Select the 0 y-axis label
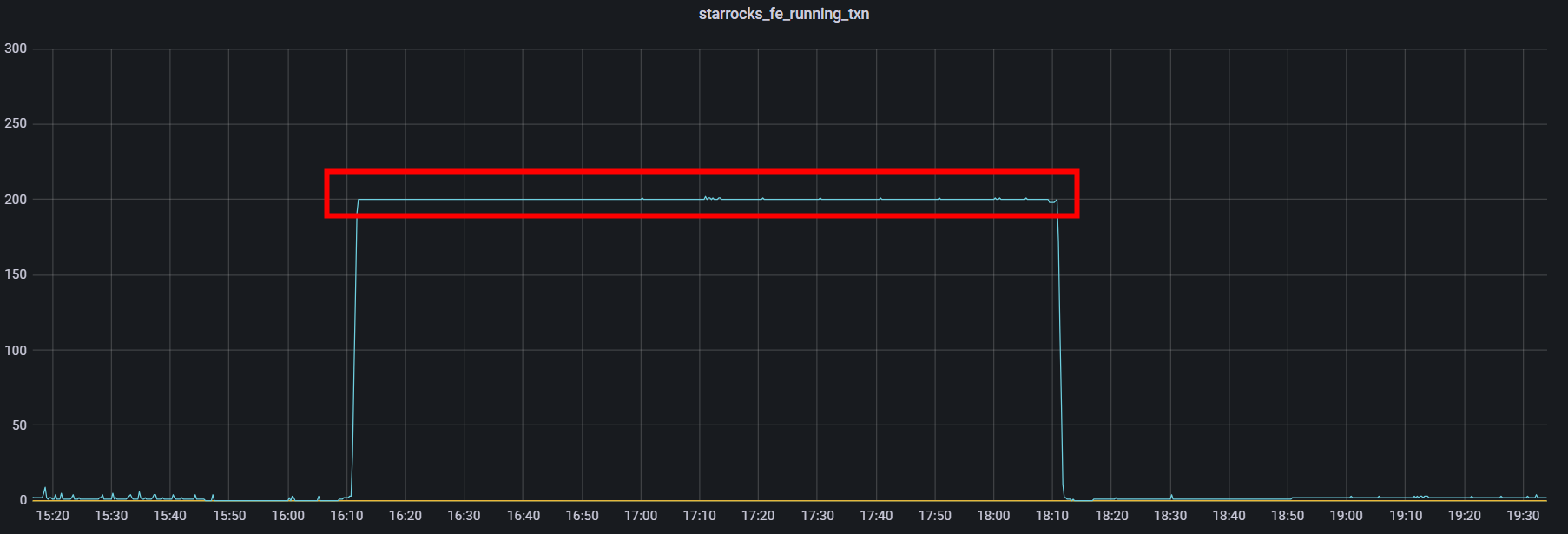 point(23,500)
